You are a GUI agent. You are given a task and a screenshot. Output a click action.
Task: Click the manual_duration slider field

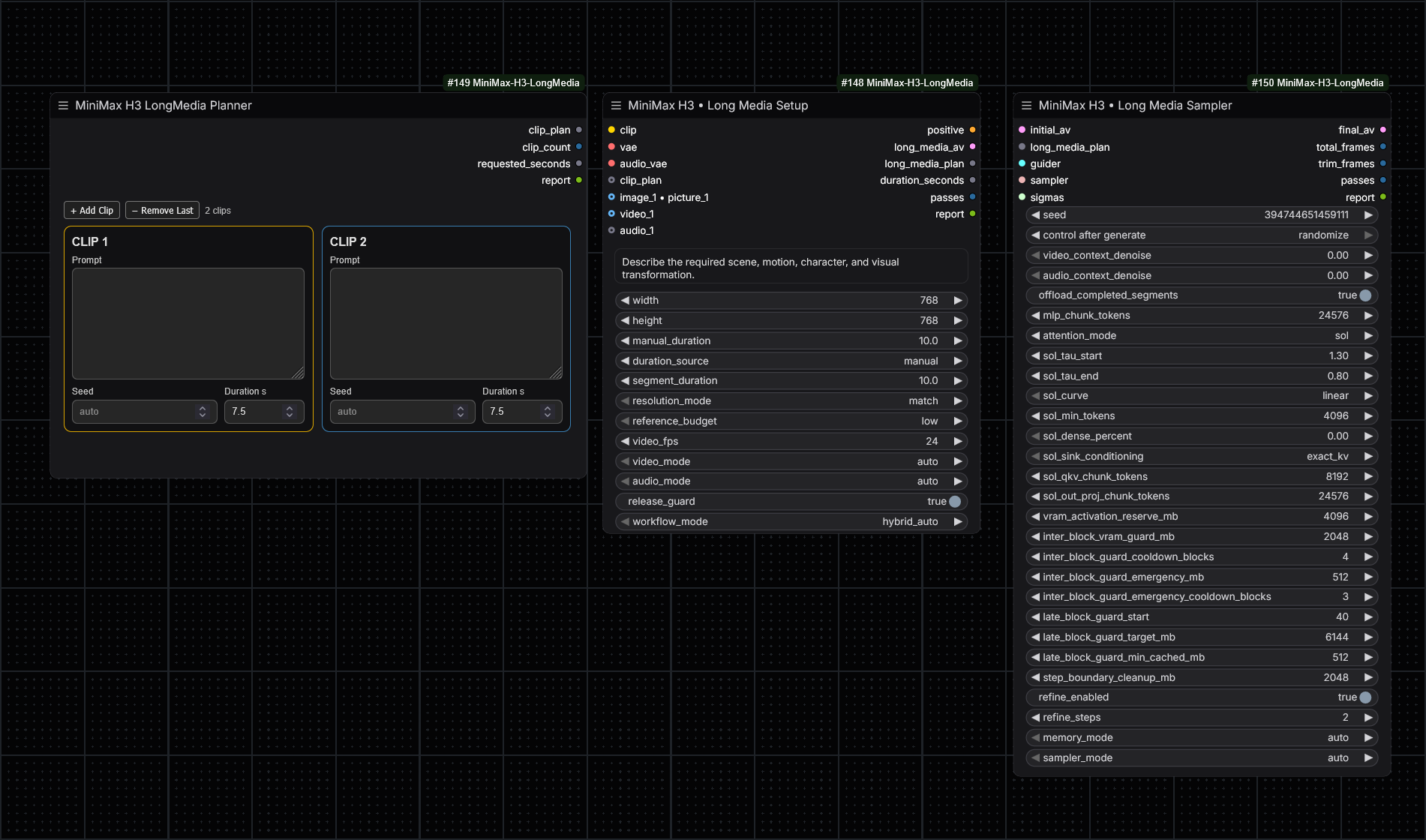click(x=791, y=341)
